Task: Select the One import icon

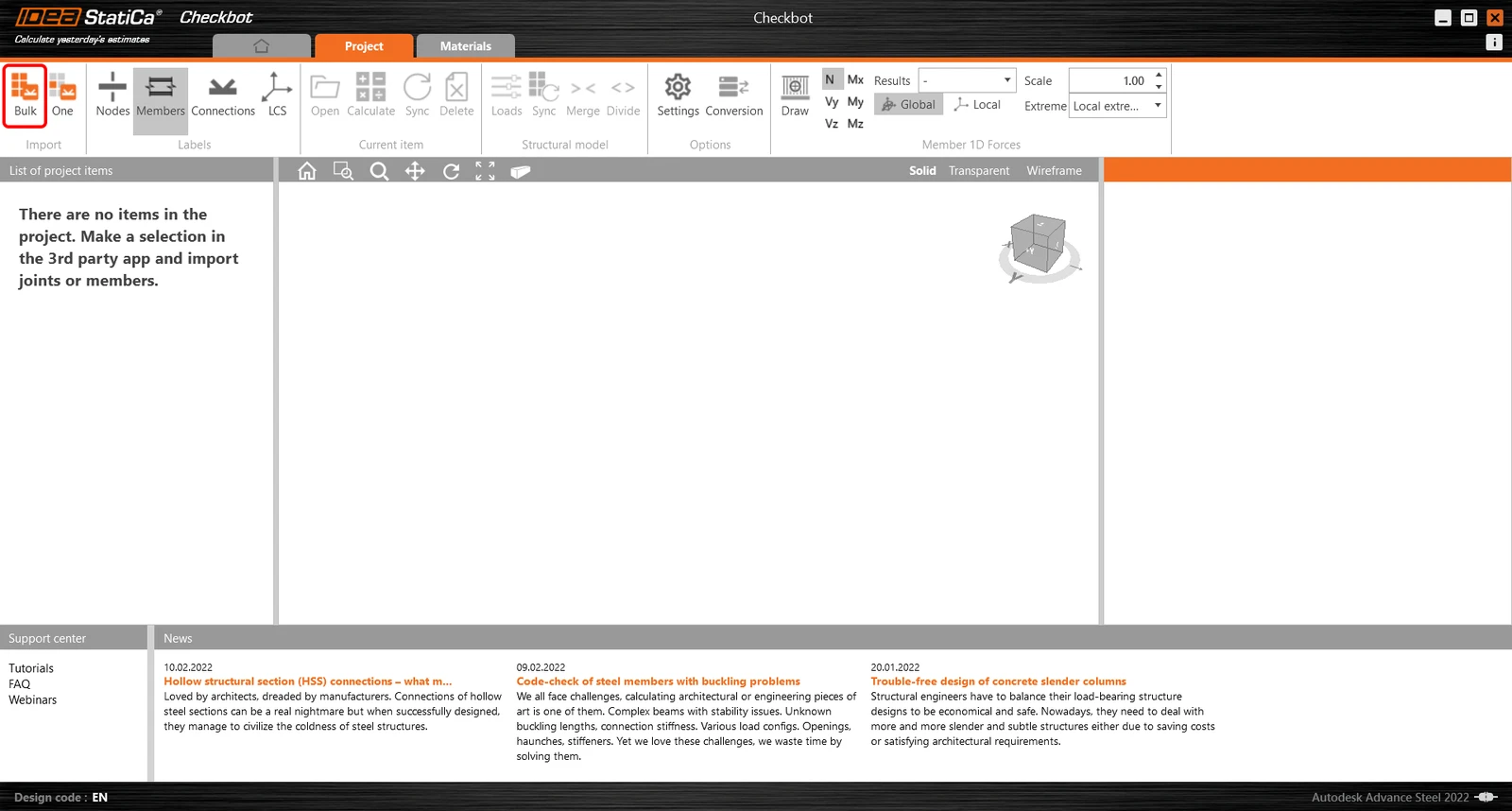Action: [62, 95]
